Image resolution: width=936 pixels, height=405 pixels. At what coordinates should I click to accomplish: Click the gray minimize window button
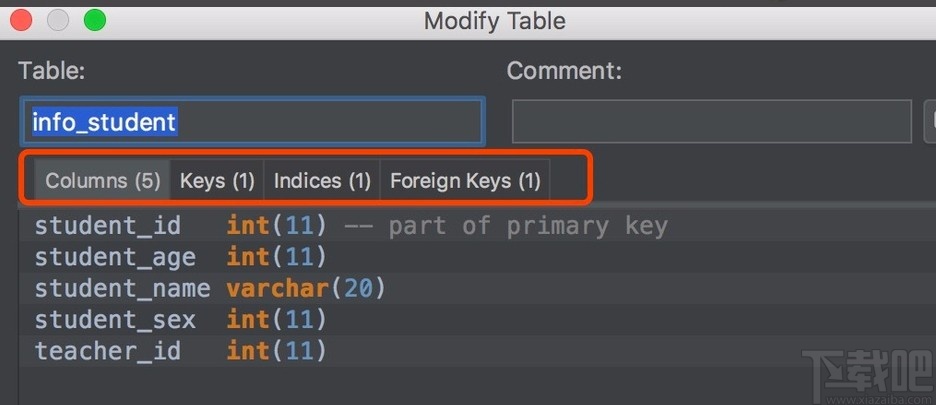tap(58, 19)
